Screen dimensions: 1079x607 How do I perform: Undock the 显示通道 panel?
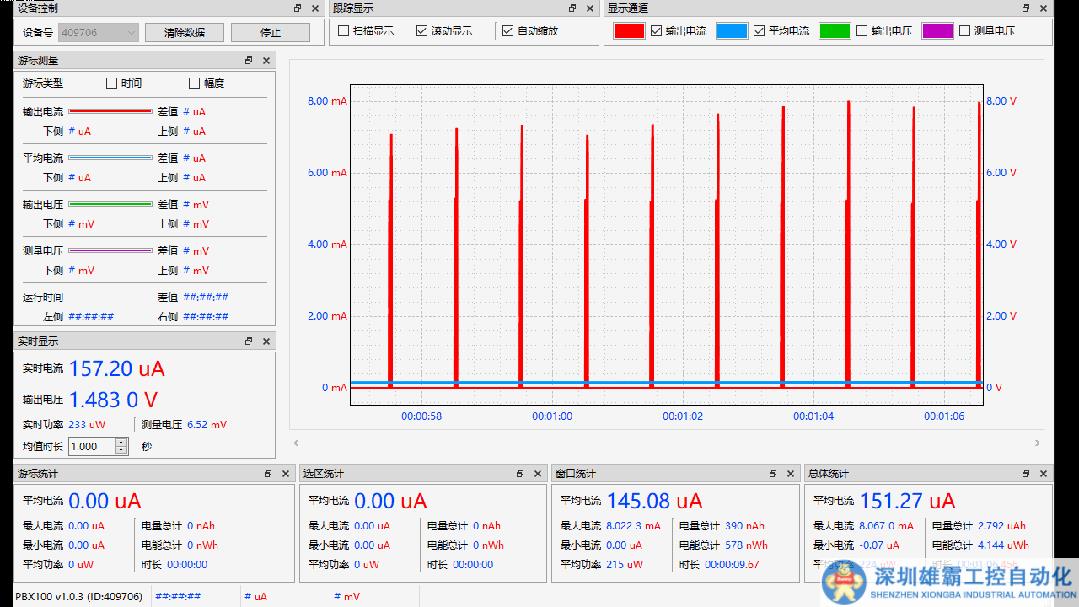1024,8
